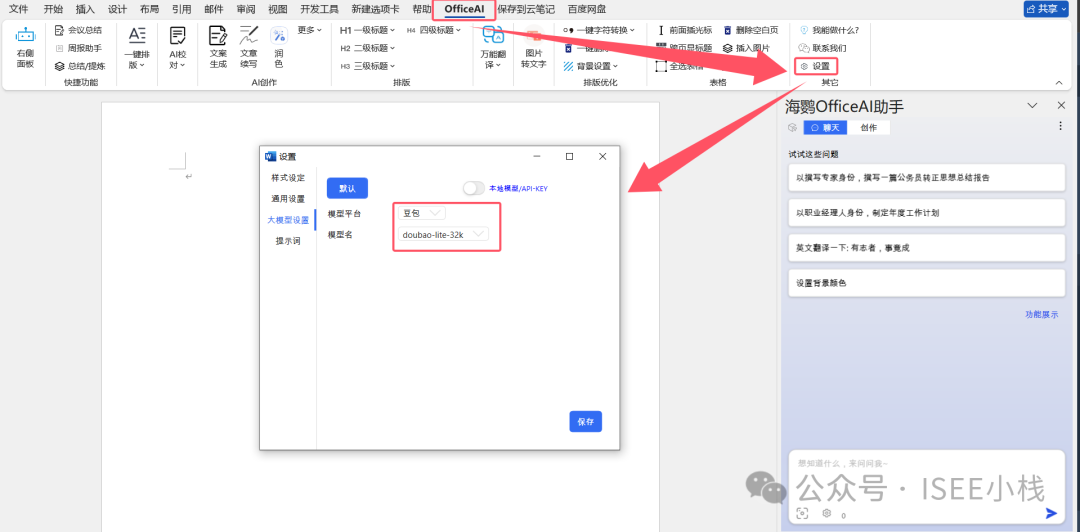Select the OfficeAI ribbon tab
The width and height of the screenshot is (1080, 532).
464,10
